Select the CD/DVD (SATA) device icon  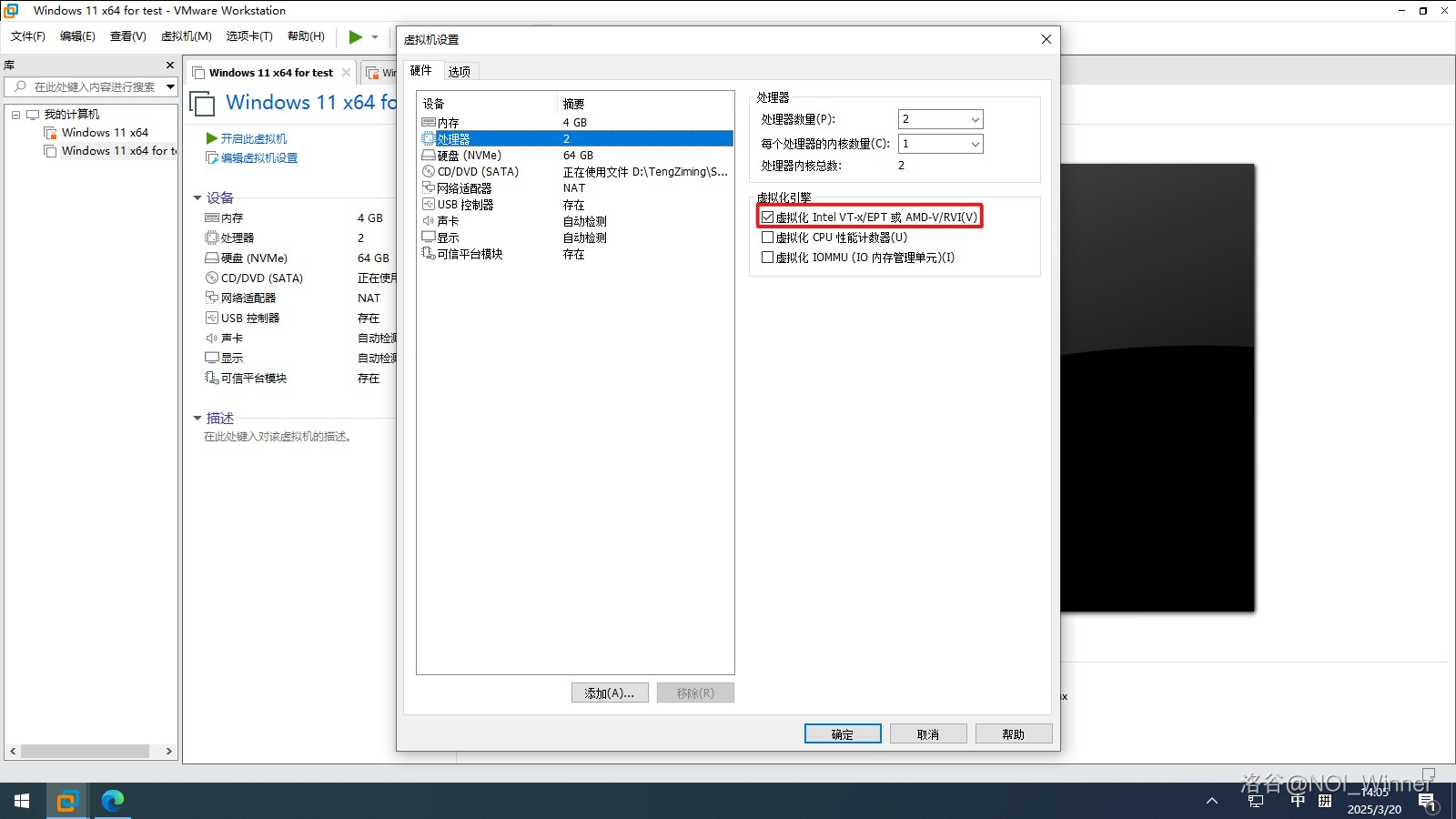429,172
